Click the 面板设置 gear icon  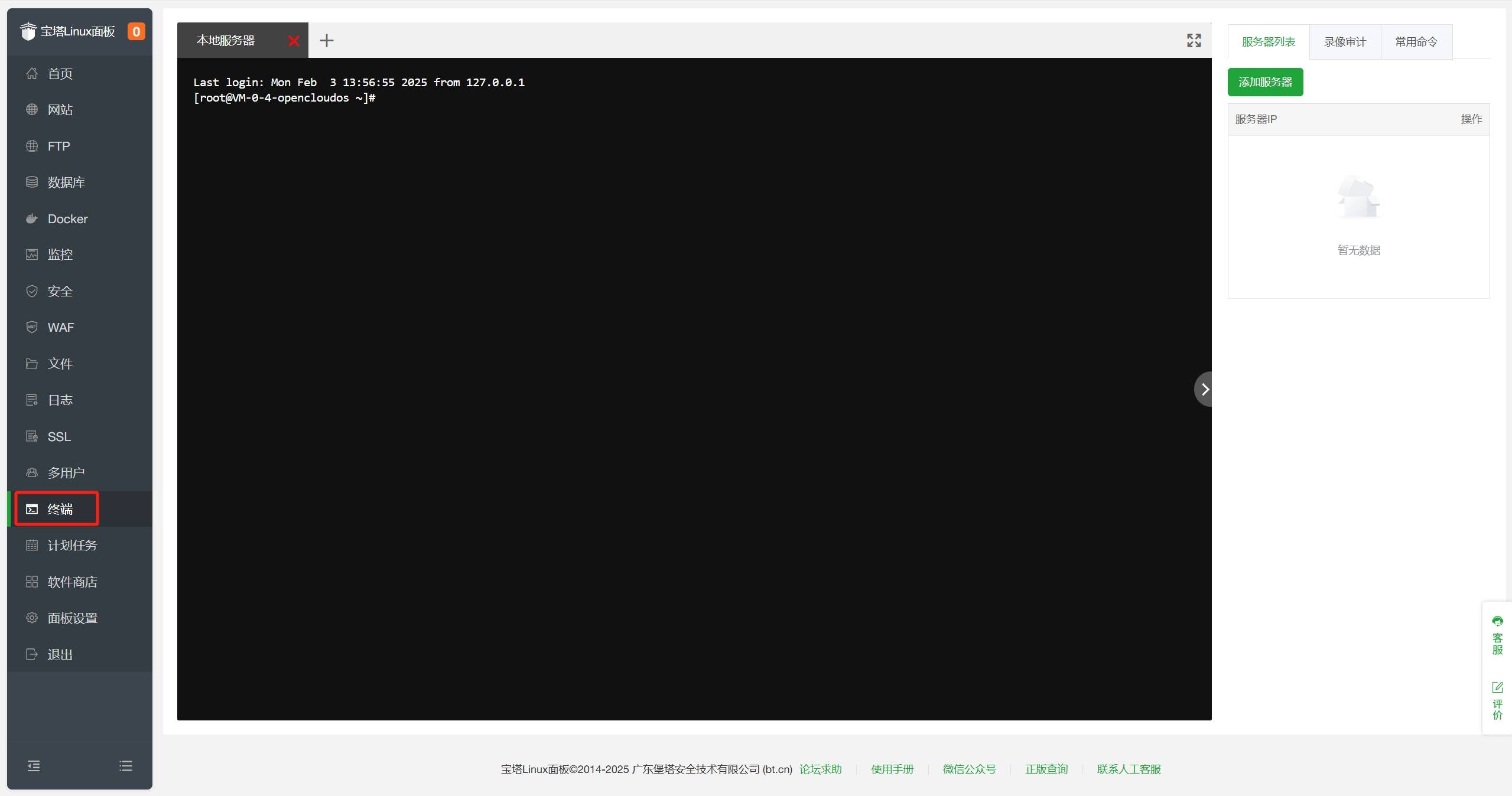pyautogui.click(x=32, y=618)
